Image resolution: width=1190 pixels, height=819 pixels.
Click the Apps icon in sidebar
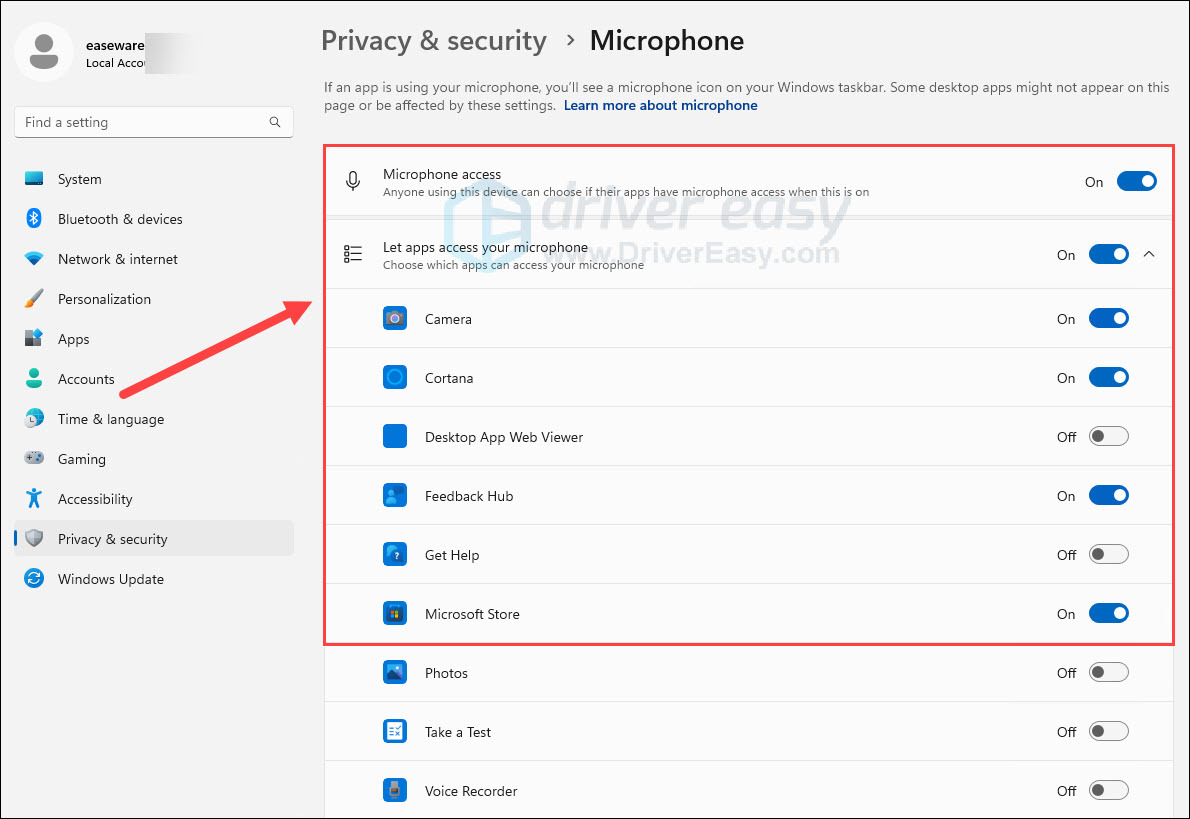(34, 339)
